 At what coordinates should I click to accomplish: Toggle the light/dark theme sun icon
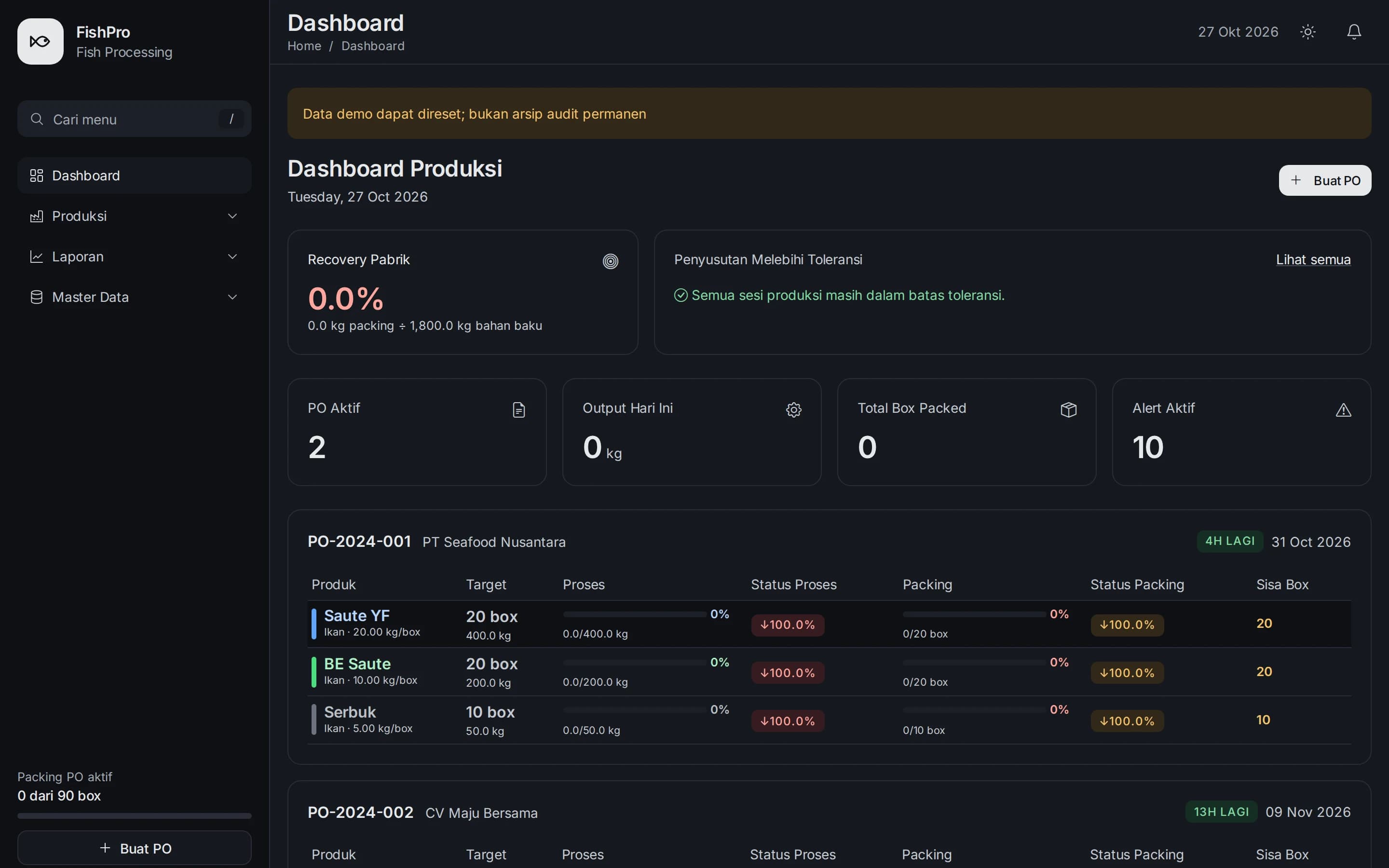point(1307,31)
